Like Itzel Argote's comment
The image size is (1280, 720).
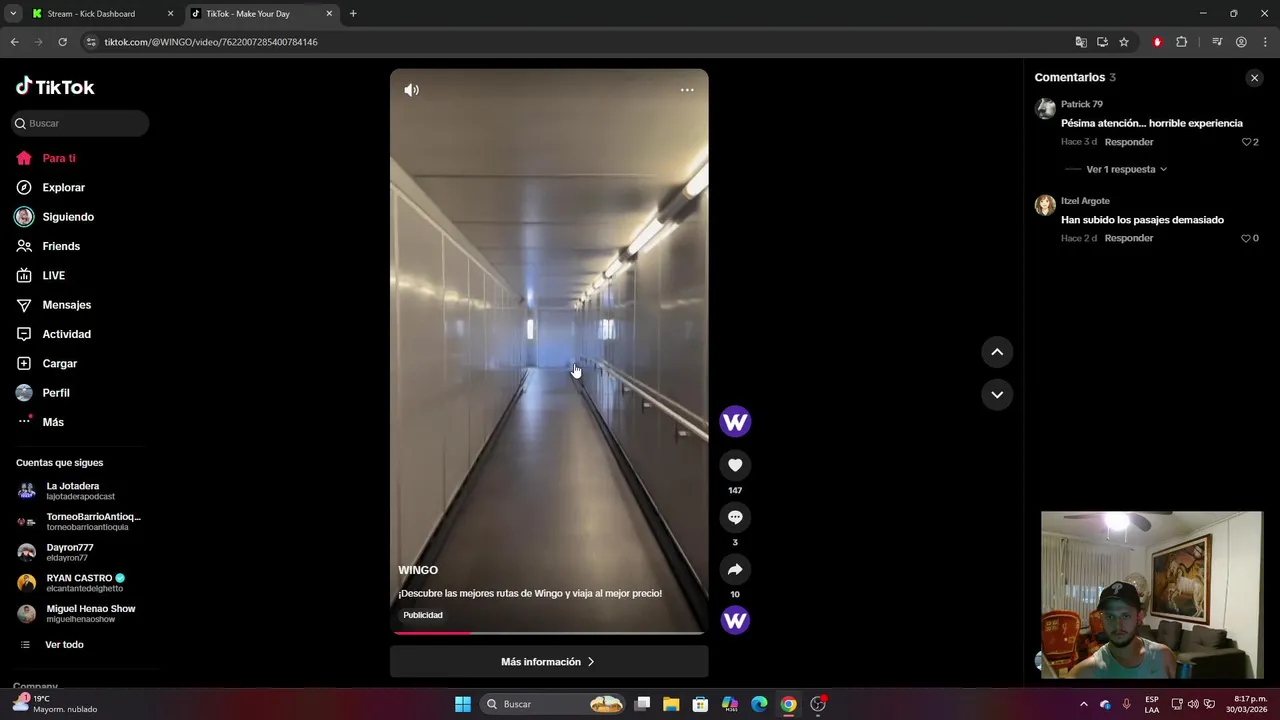[x=1246, y=238]
